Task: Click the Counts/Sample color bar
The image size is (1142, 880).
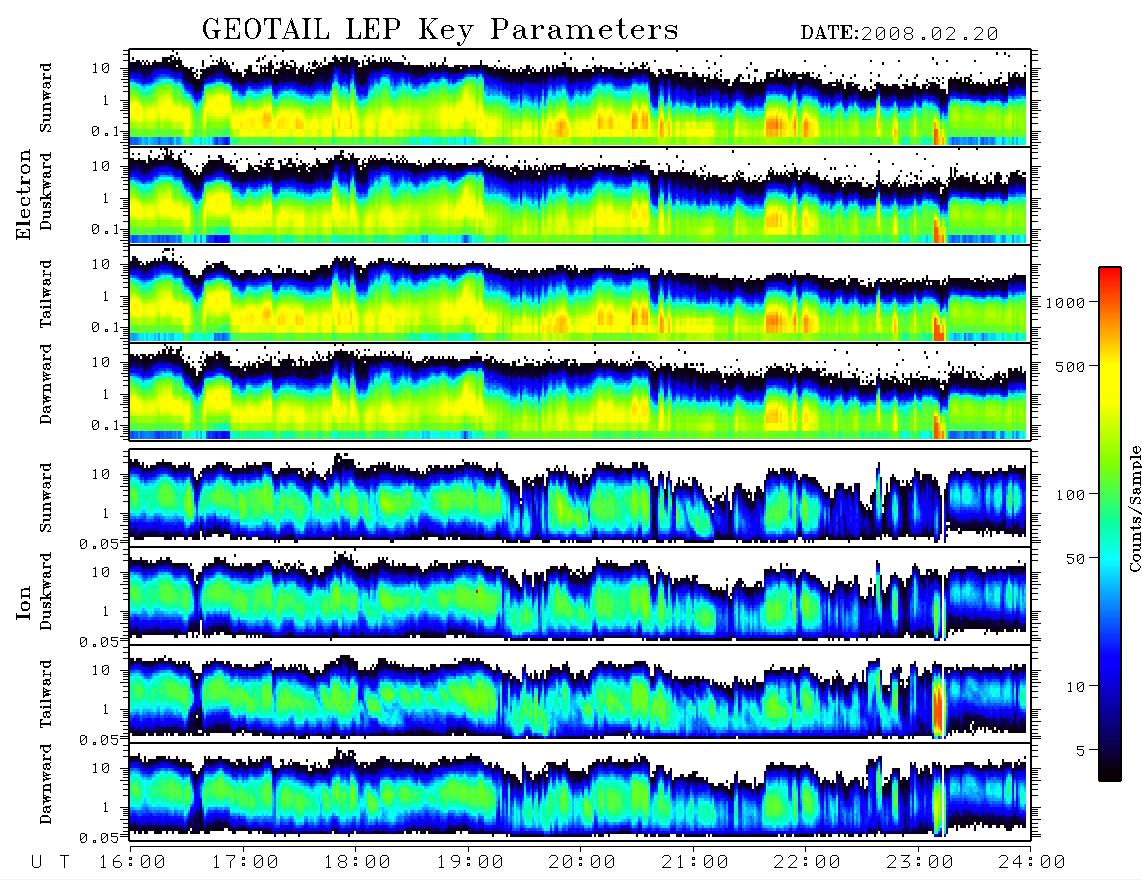Action: click(x=1109, y=524)
